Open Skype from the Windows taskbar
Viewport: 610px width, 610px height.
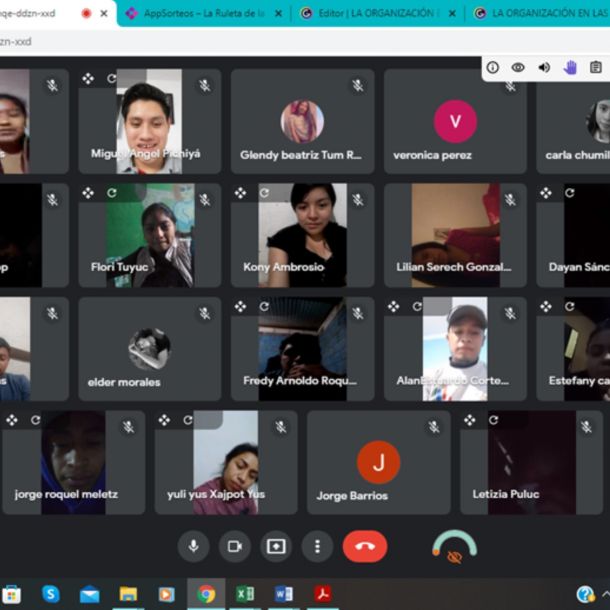pos(51,594)
